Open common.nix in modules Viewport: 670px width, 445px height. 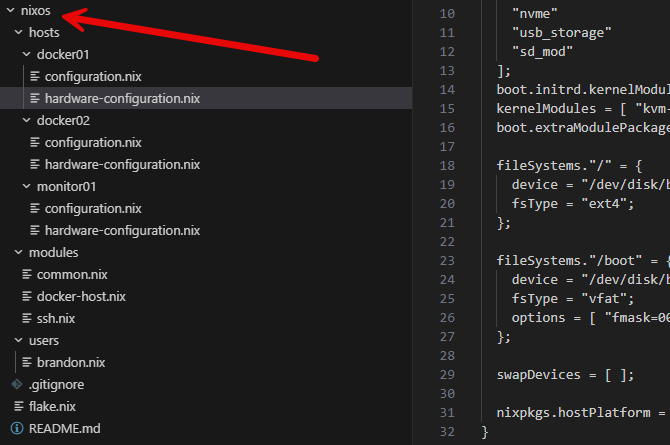click(72, 274)
